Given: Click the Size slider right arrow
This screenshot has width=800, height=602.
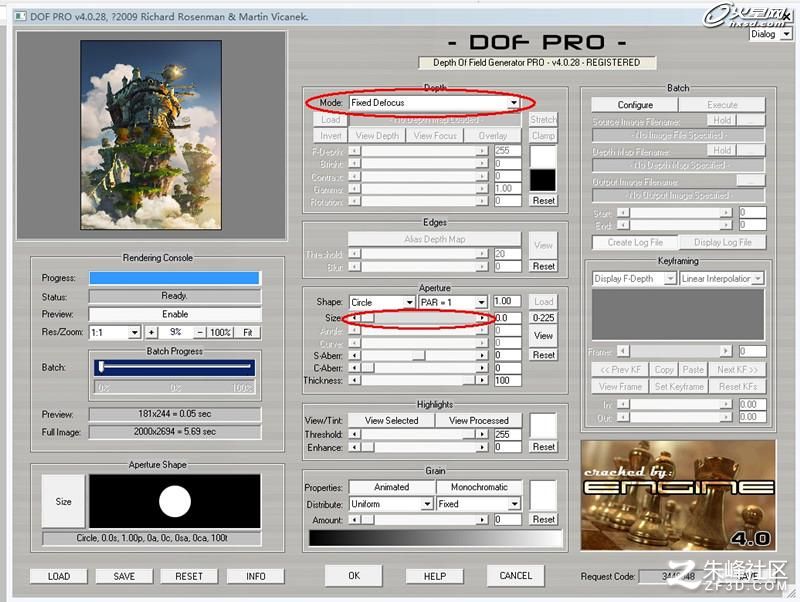Looking at the screenshot, I should (x=482, y=318).
